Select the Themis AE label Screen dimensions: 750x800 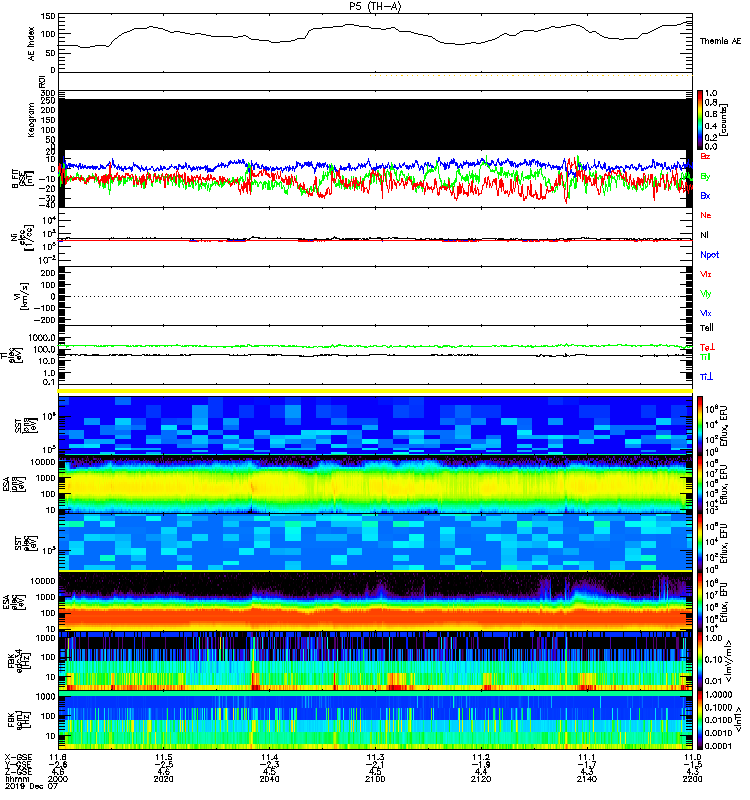pyautogui.click(x=720, y=41)
